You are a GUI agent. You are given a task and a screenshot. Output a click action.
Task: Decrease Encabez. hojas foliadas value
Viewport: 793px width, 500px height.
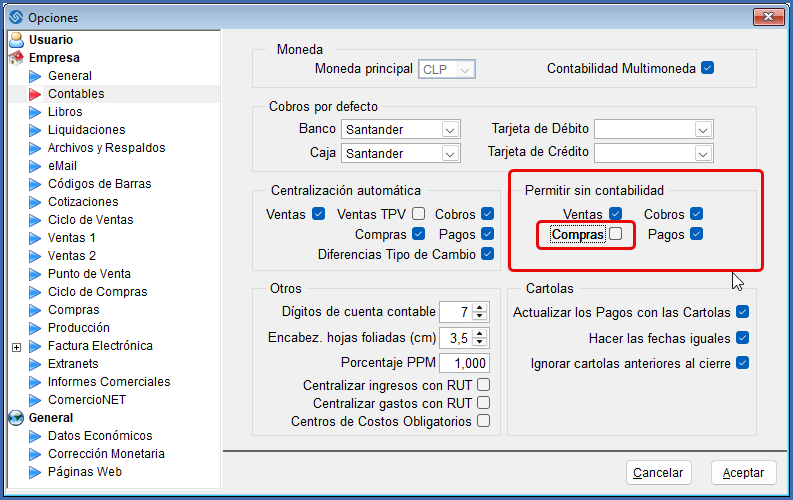tap(479, 342)
